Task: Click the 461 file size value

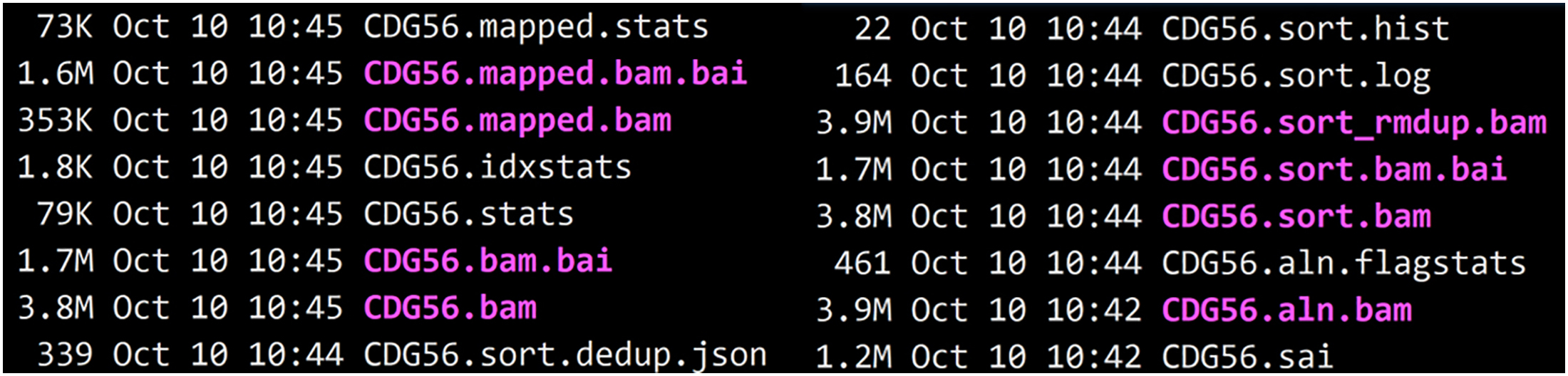Action: click(x=862, y=264)
